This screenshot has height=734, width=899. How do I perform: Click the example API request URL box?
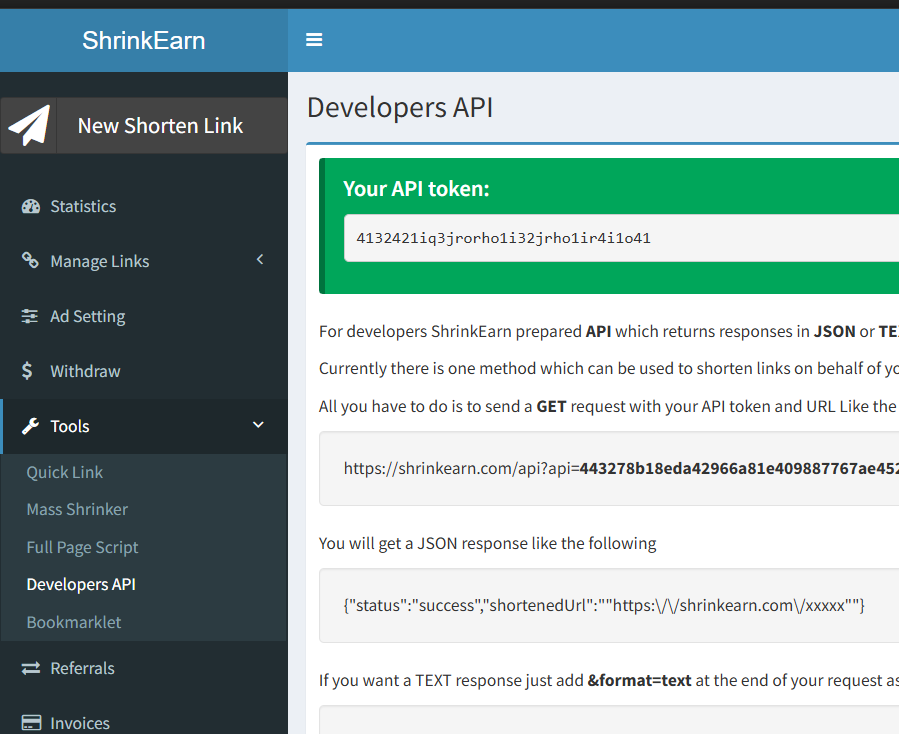(x=609, y=468)
